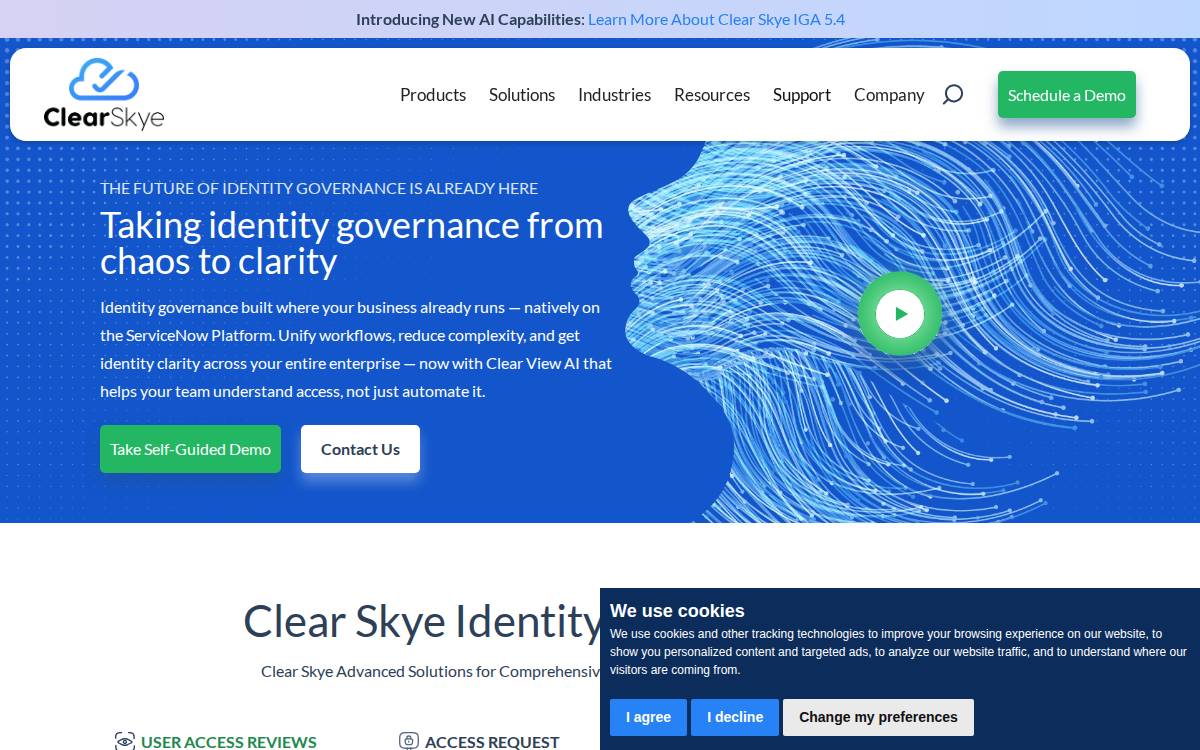Viewport: 1200px width, 750px height.
Task: Follow Learn More About Clear Skye IGA 5.4 link
Action: 717,19
